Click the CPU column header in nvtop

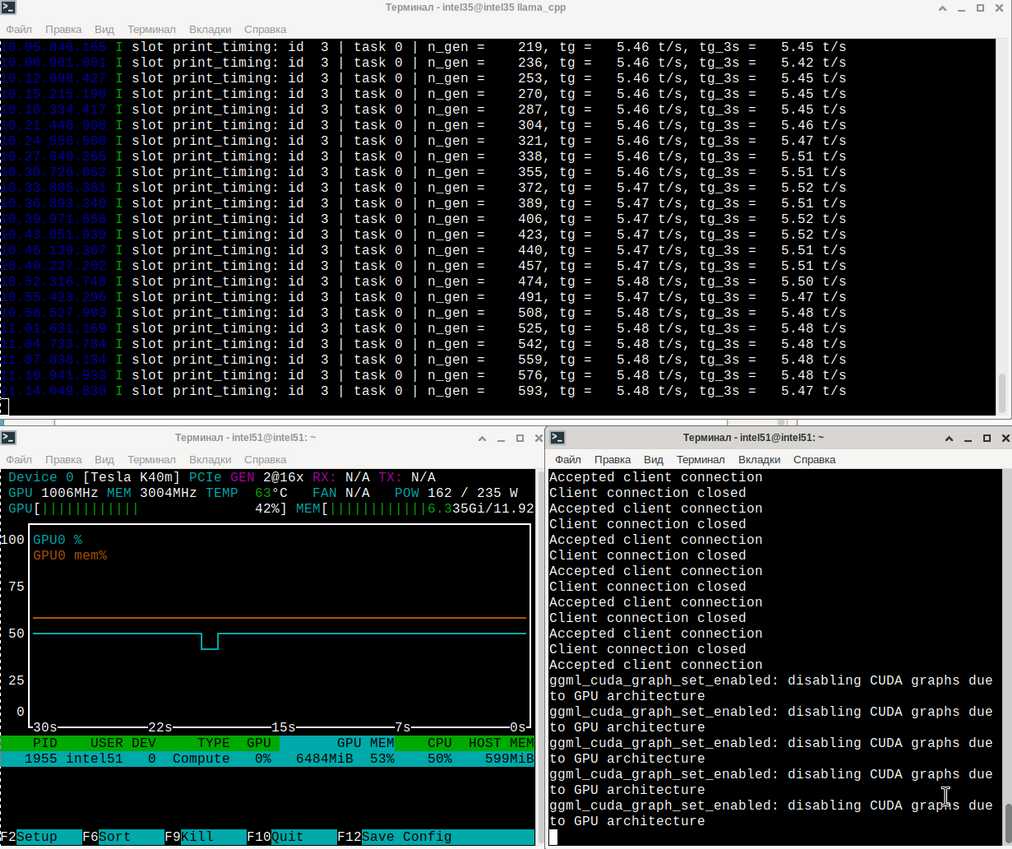point(440,743)
